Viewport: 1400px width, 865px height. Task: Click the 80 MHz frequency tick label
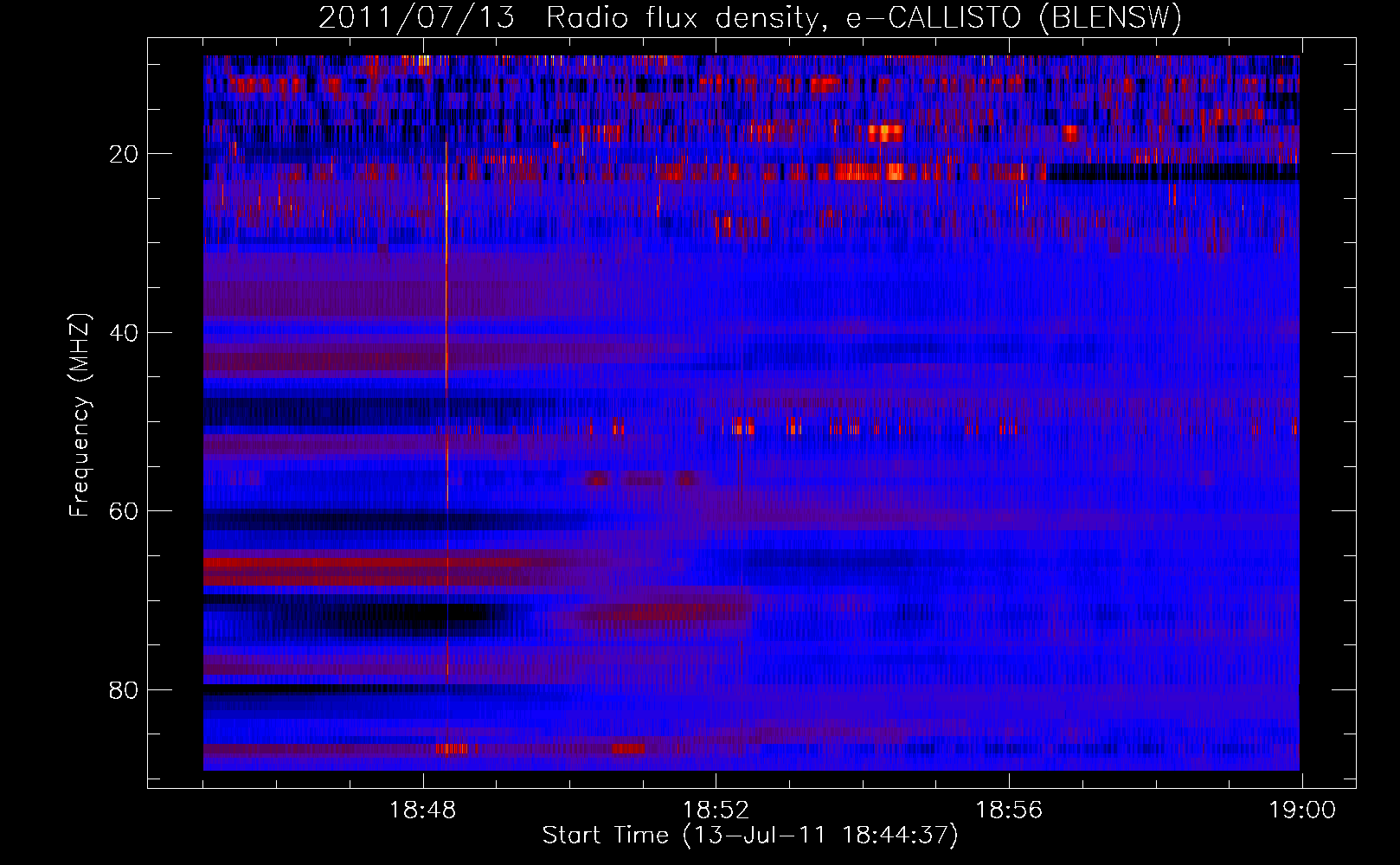[125, 690]
